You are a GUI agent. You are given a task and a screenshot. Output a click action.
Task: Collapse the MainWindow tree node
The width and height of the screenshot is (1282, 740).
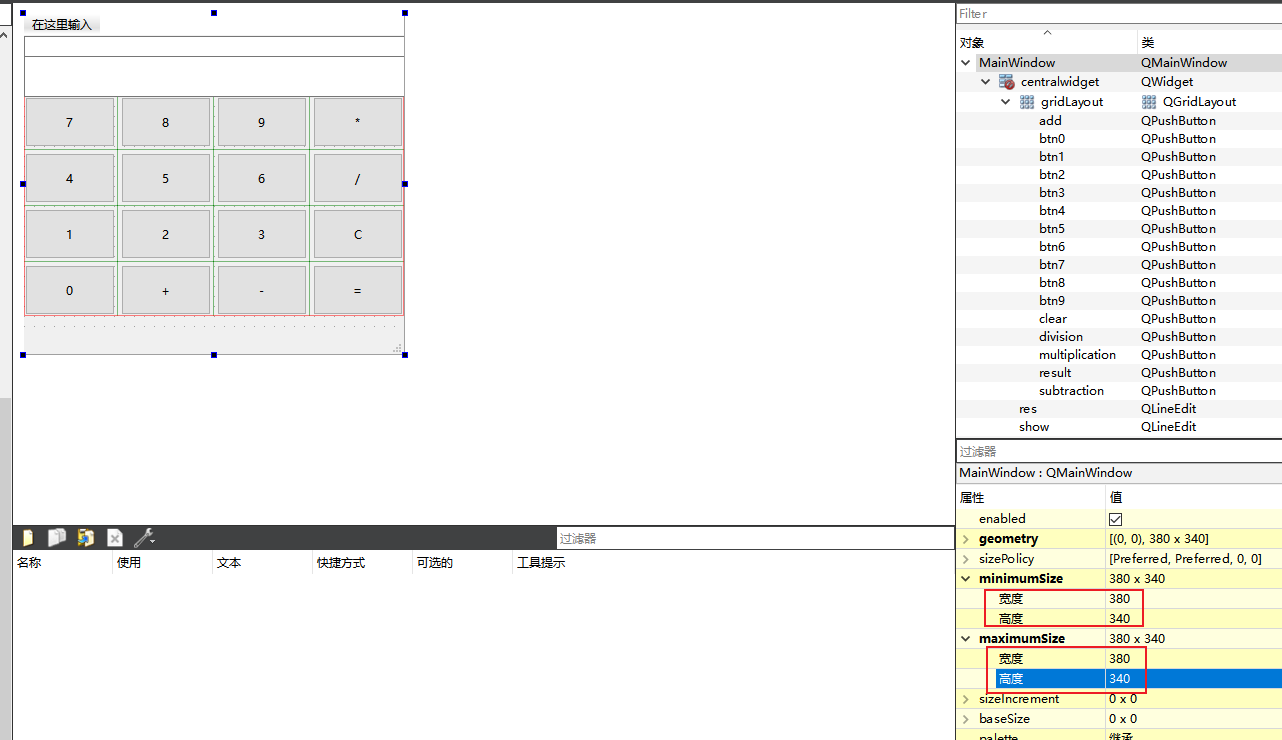[x=966, y=63]
